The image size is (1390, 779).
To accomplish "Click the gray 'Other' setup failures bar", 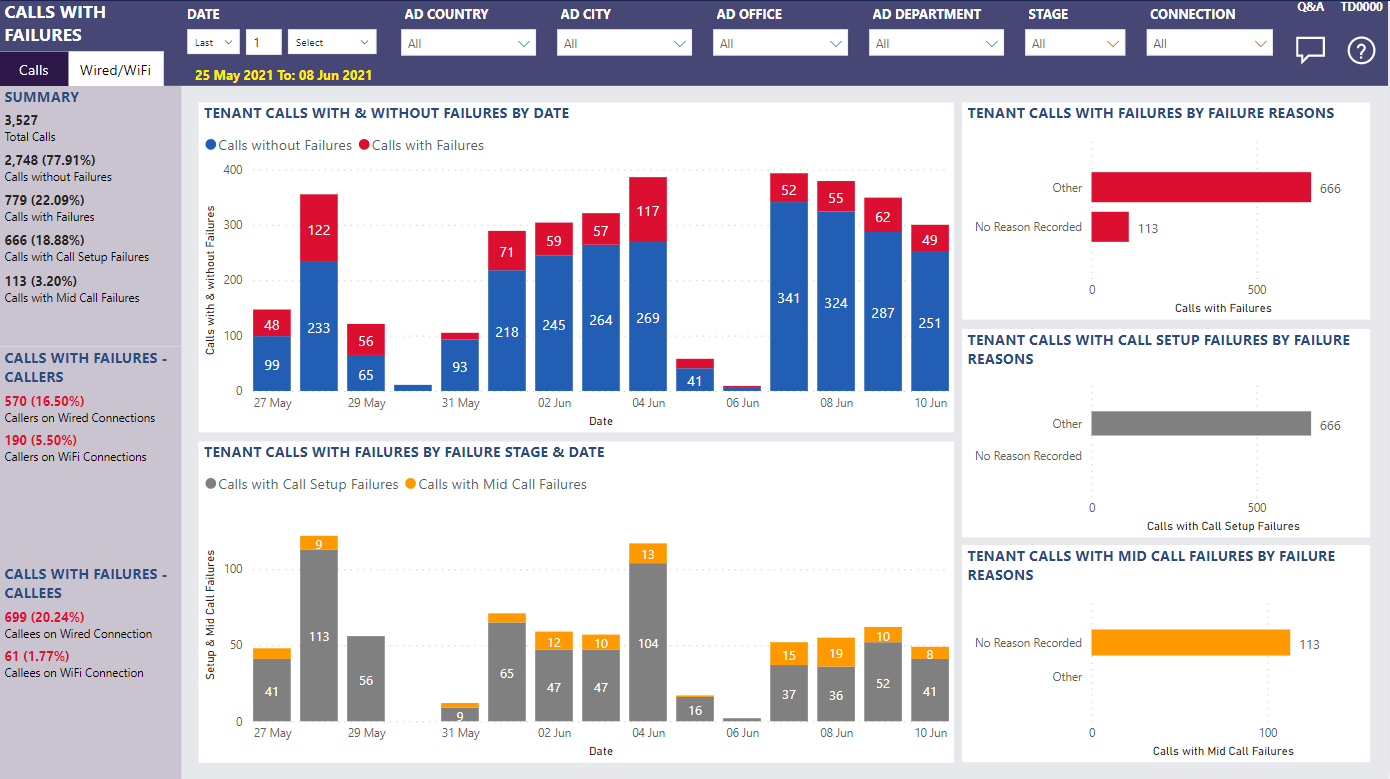I will pos(1201,423).
